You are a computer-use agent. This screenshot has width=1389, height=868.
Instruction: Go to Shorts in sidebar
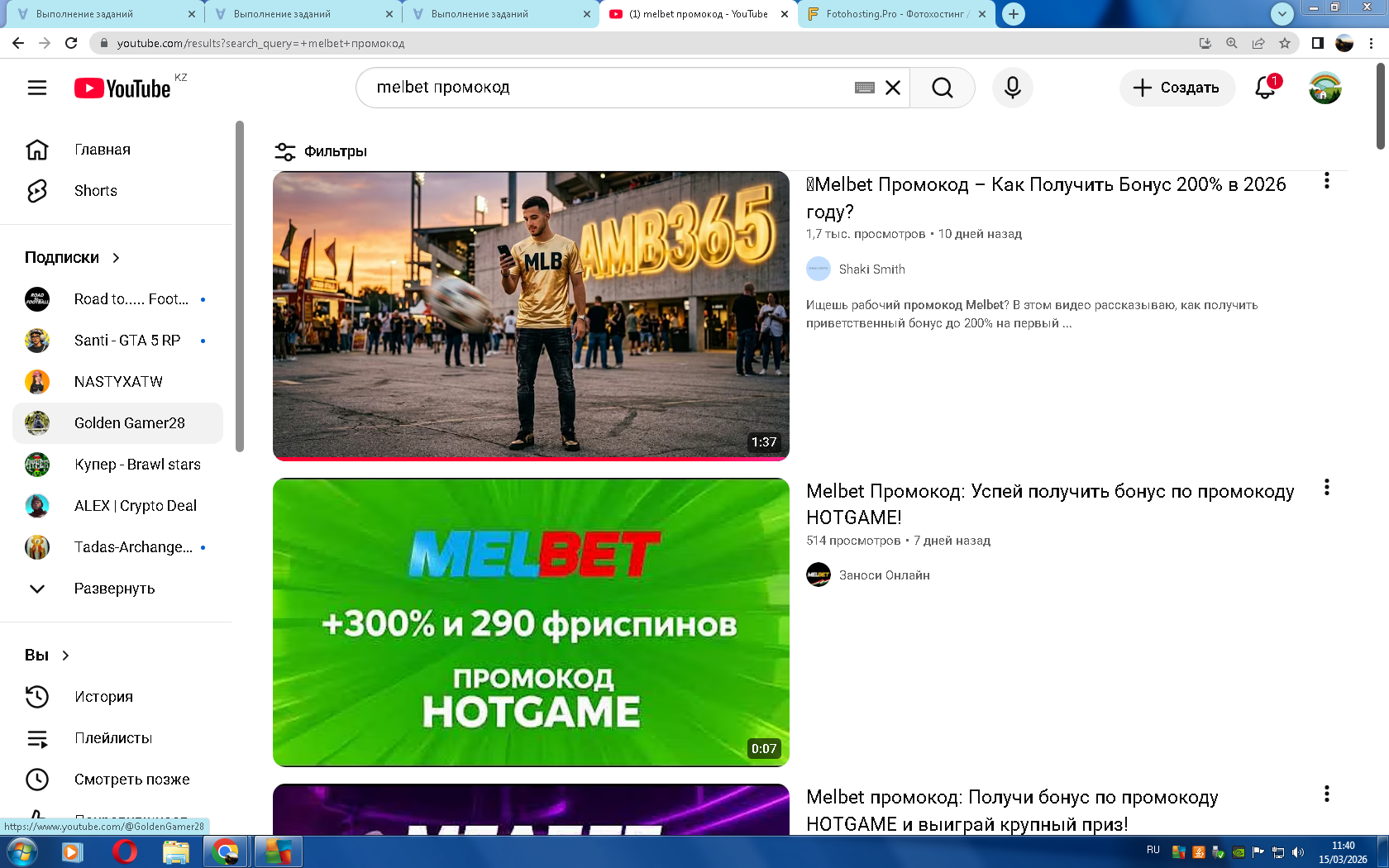click(x=95, y=191)
